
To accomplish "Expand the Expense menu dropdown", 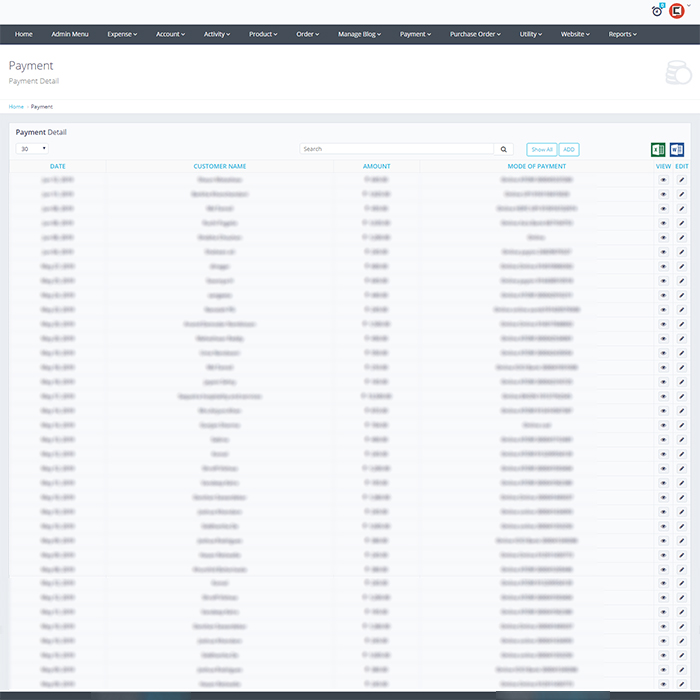I will pos(123,34).
